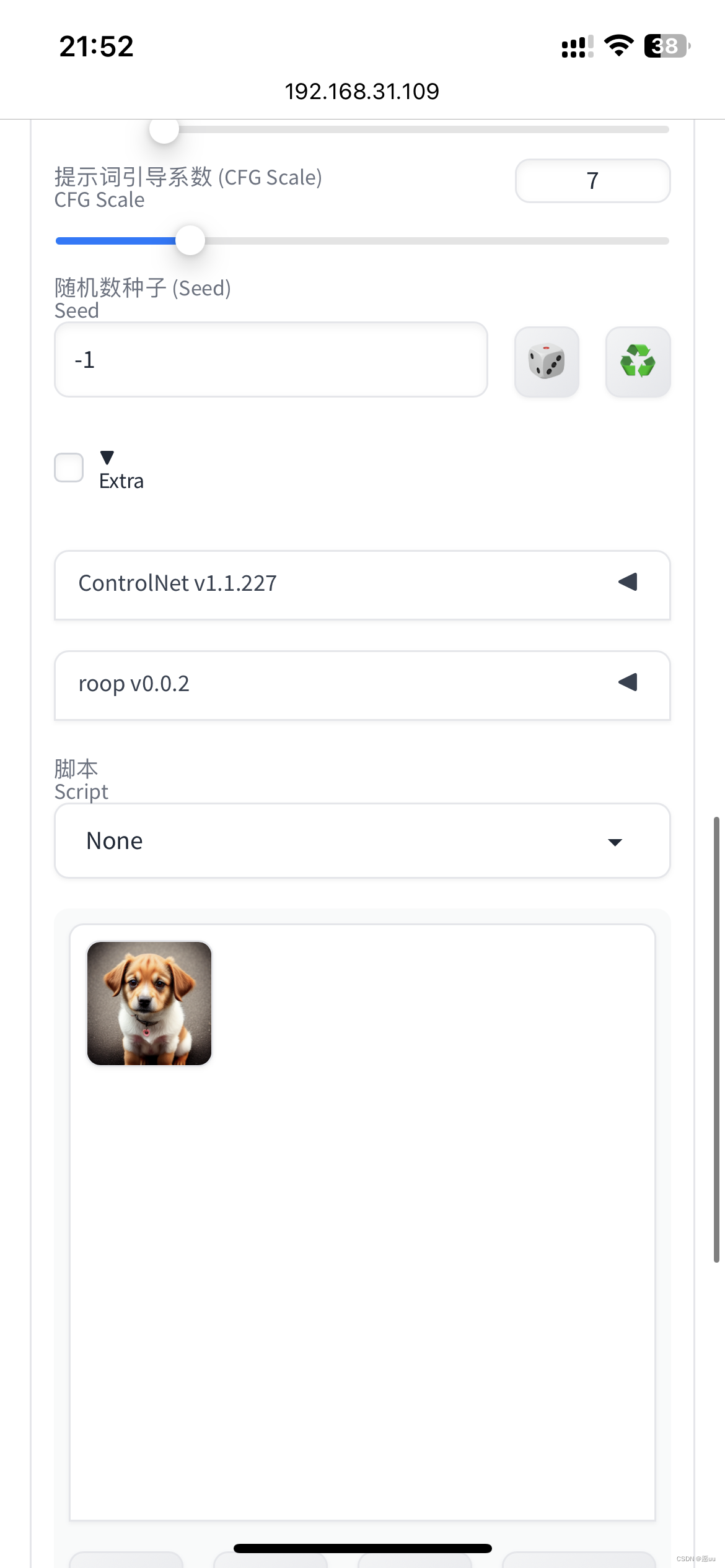Collapse the Extra section disclosure triangle

point(107,457)
